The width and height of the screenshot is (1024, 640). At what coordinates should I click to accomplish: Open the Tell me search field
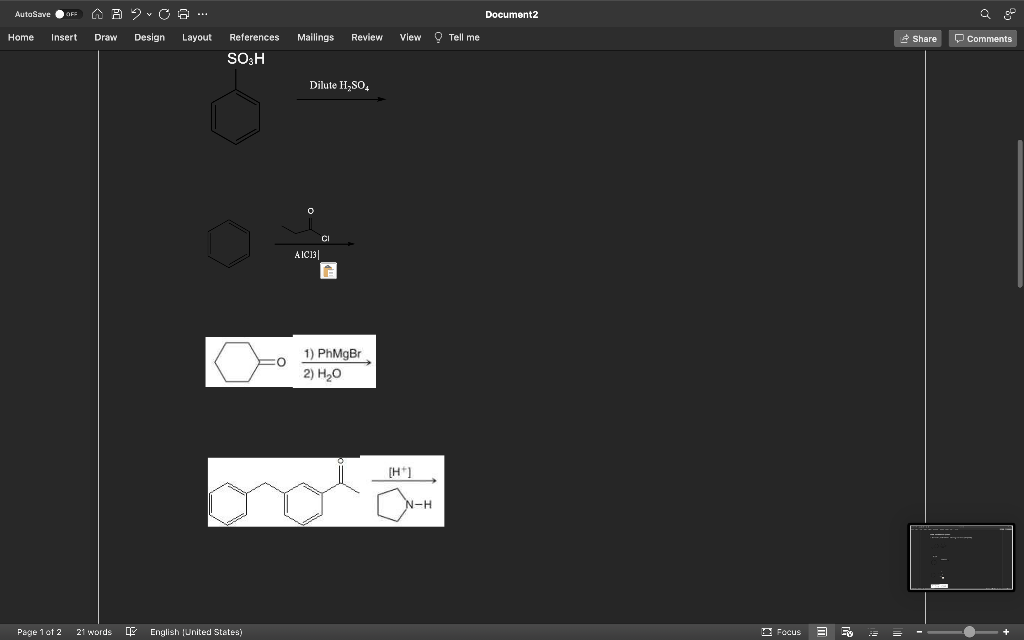(457, 37)
